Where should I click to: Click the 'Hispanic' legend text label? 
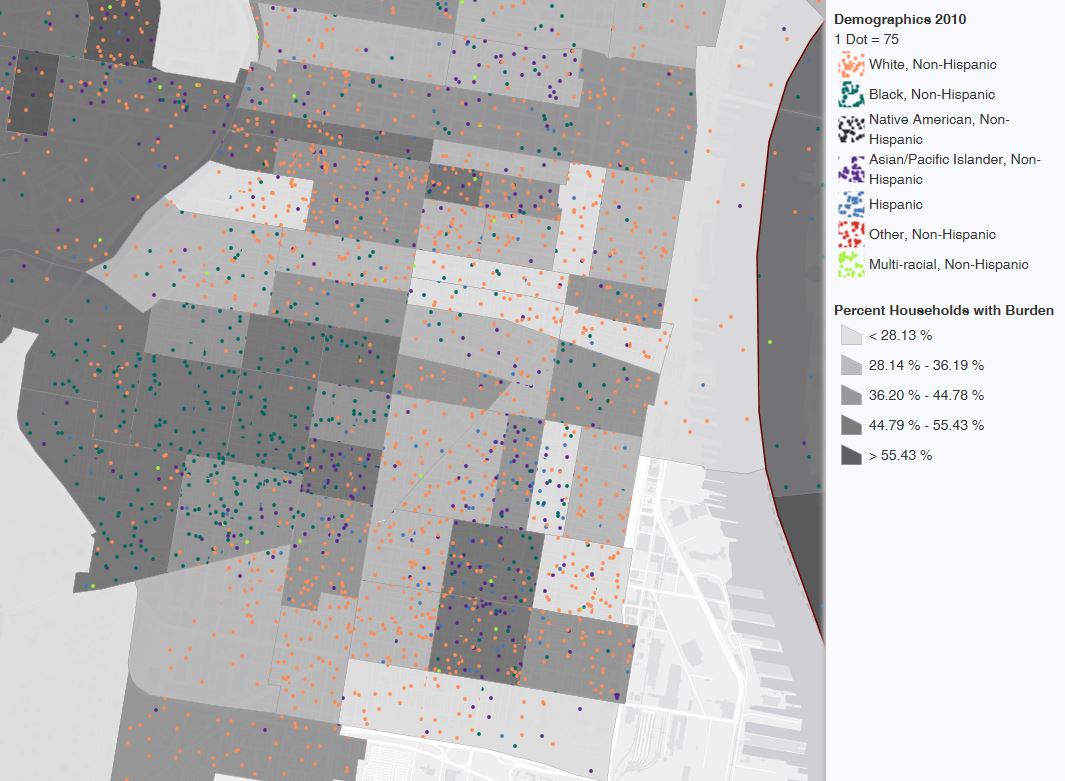click(896, 205)
